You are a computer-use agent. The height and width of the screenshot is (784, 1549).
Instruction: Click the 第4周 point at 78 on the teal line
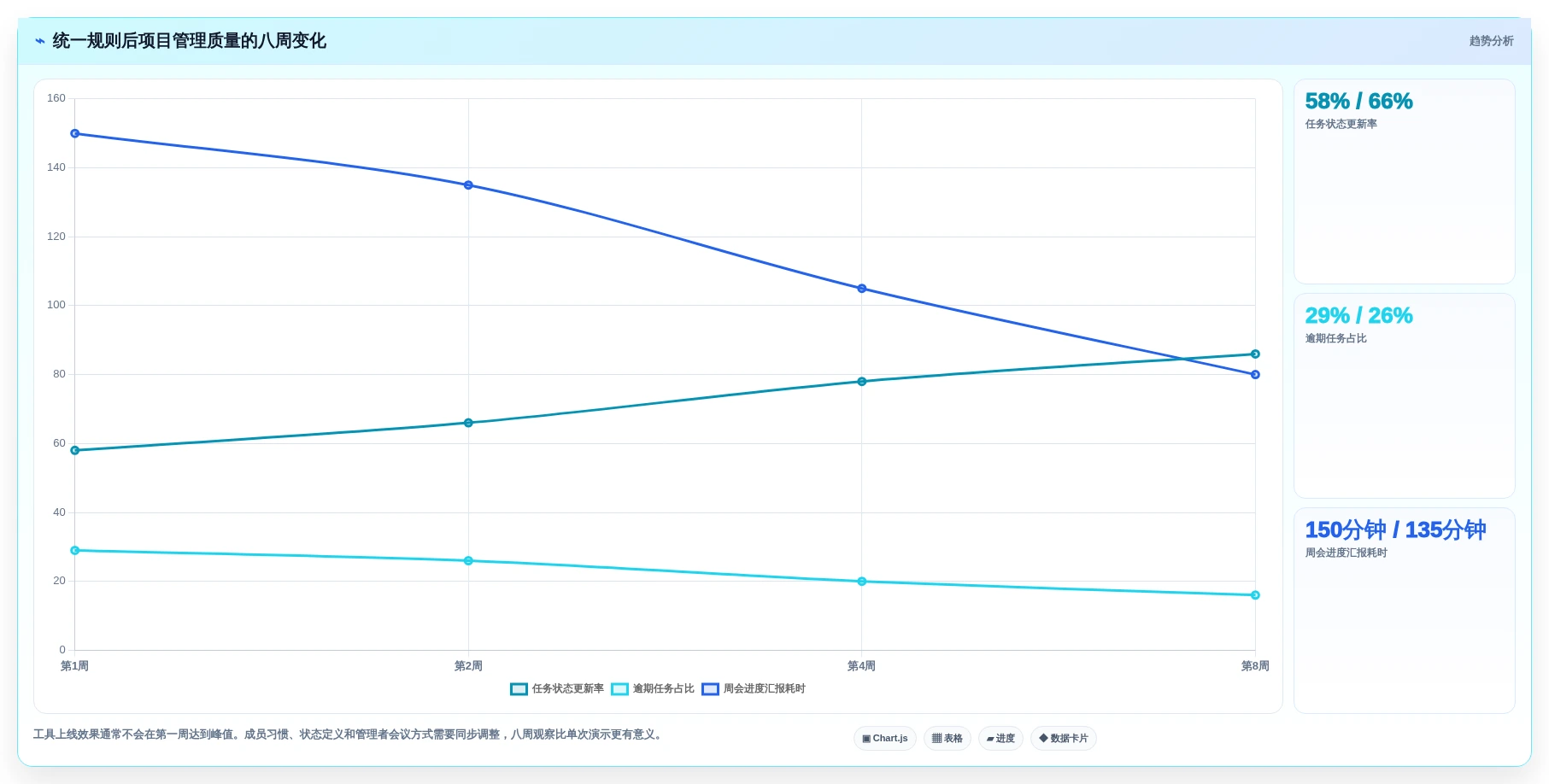click(862, 382)
